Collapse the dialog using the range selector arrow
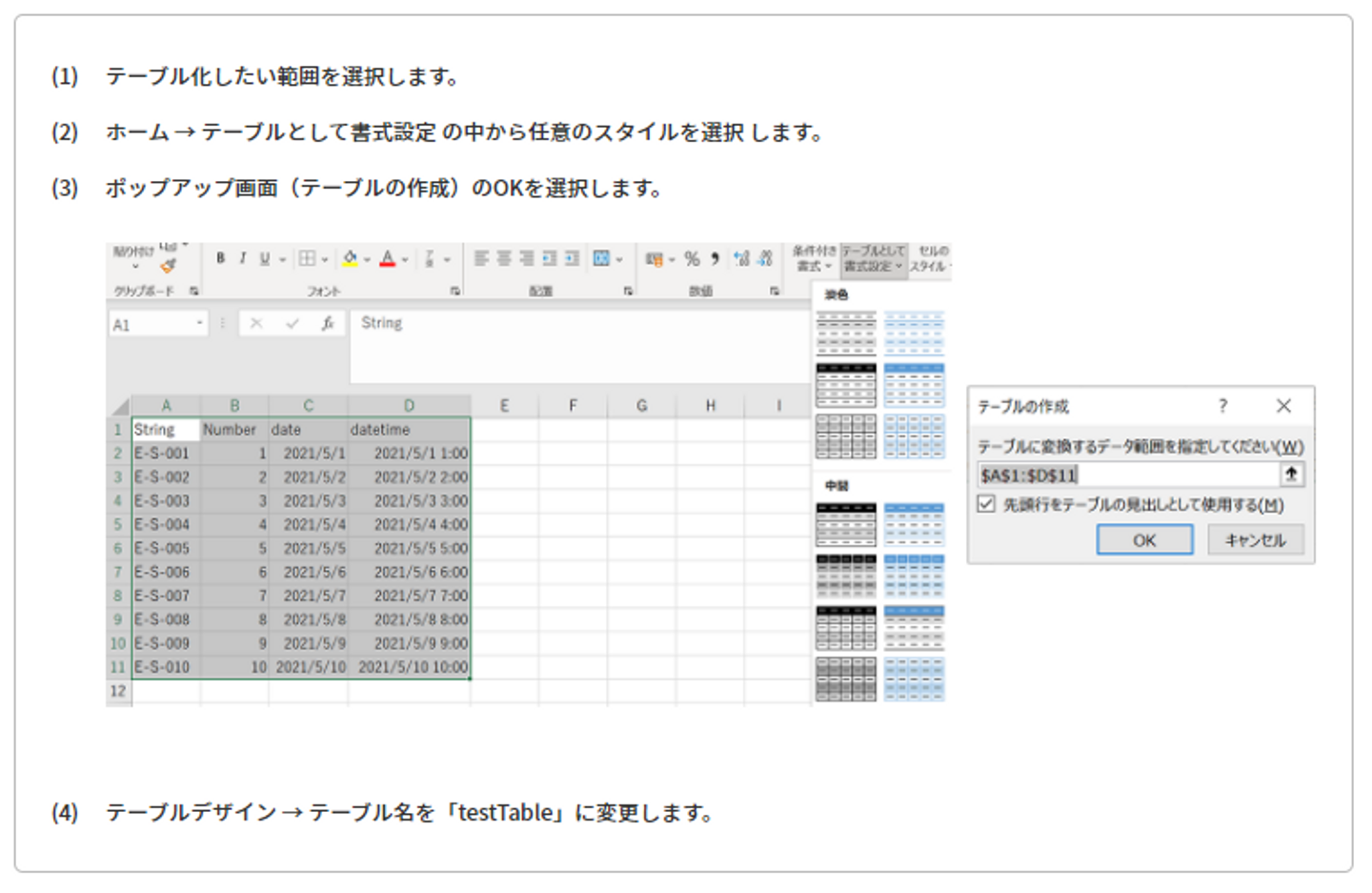This screenshot has height=893, width=1372. (1291, 474)
